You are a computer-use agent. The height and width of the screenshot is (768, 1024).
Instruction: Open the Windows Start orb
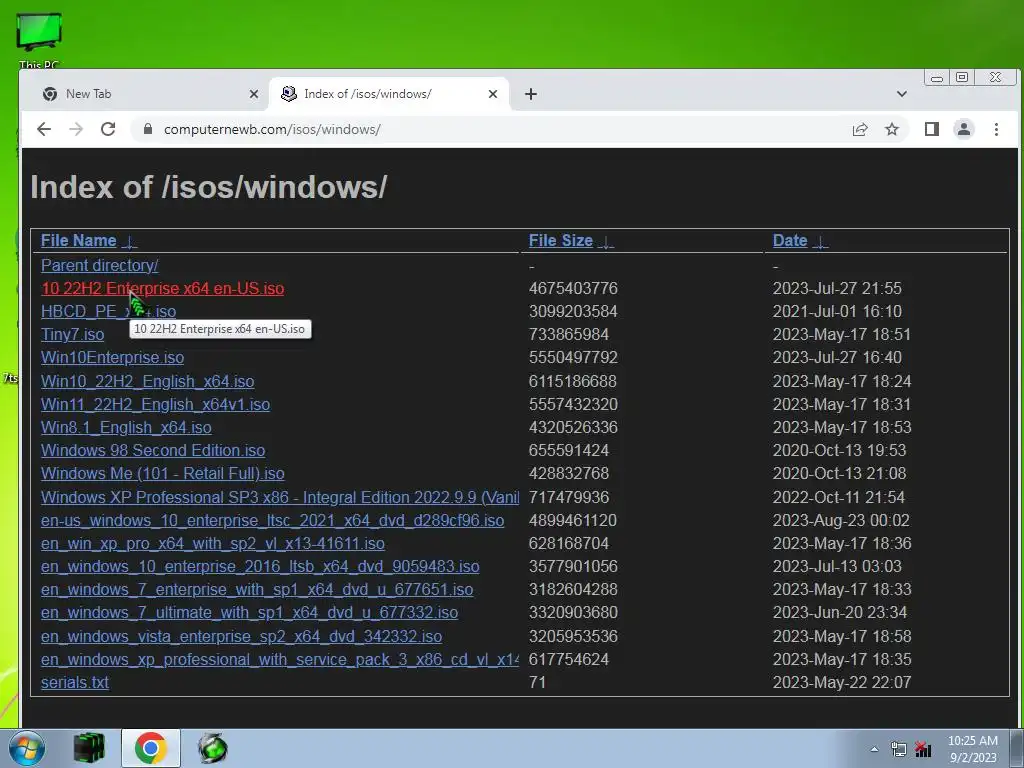coord(27,748)
